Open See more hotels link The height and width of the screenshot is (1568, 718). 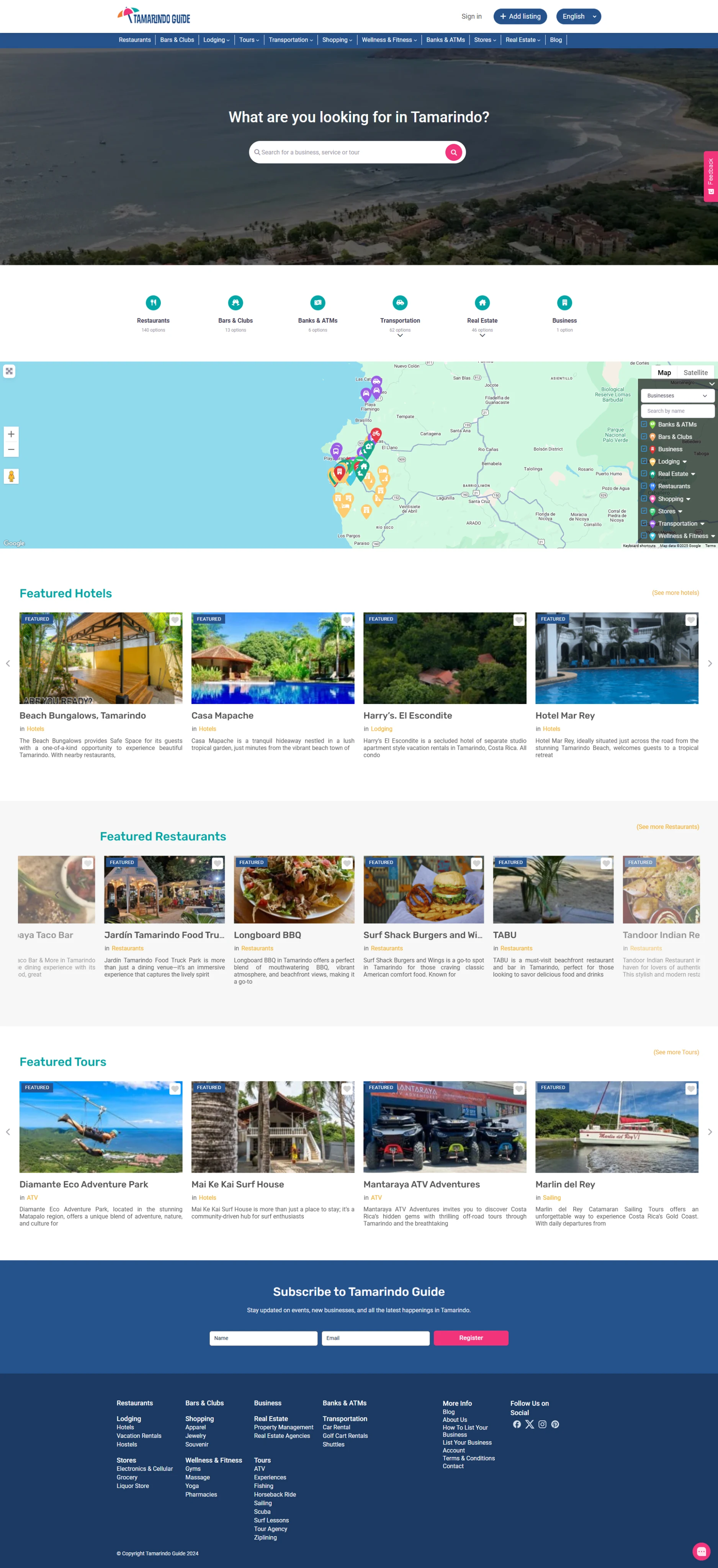pyautogui.click(x=675, y=592)
